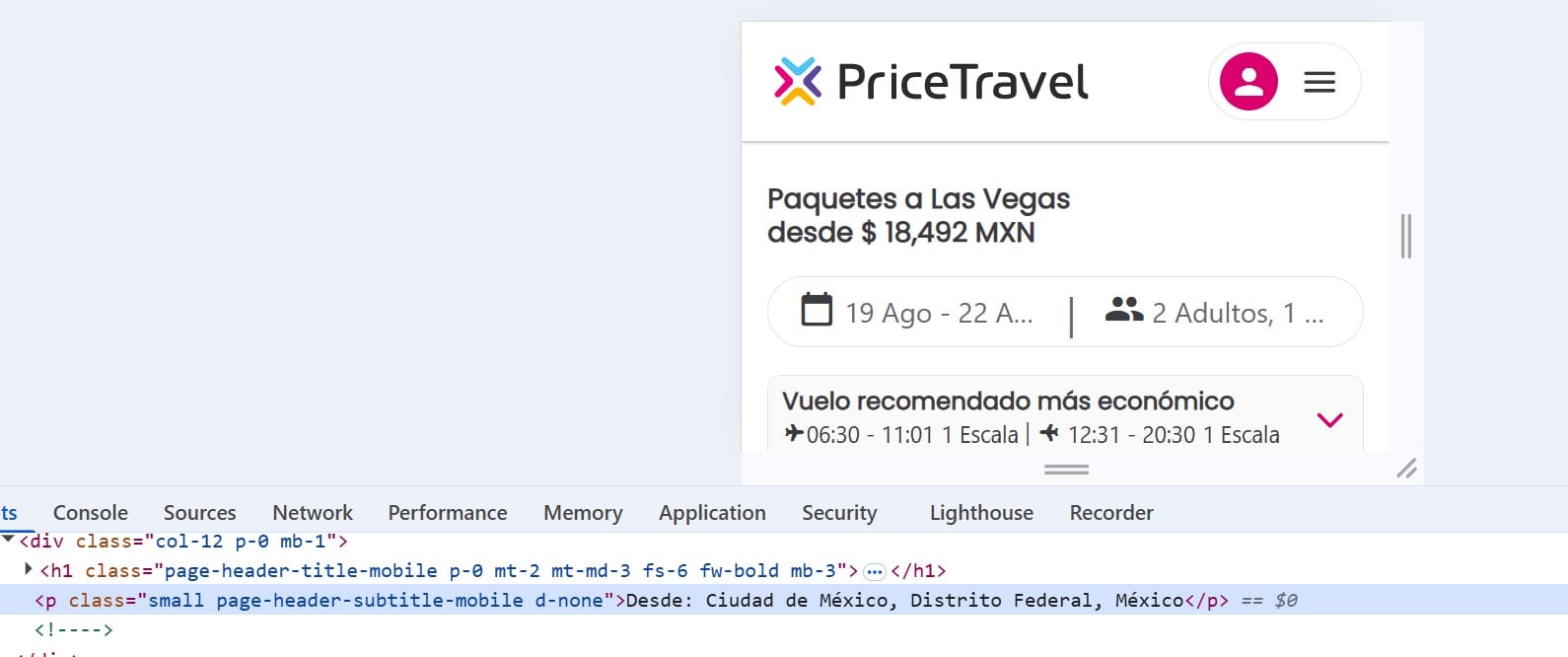Click the diagonal resize handle icon
Screen dimensions: 1568x657
[x=1407, y=469]
